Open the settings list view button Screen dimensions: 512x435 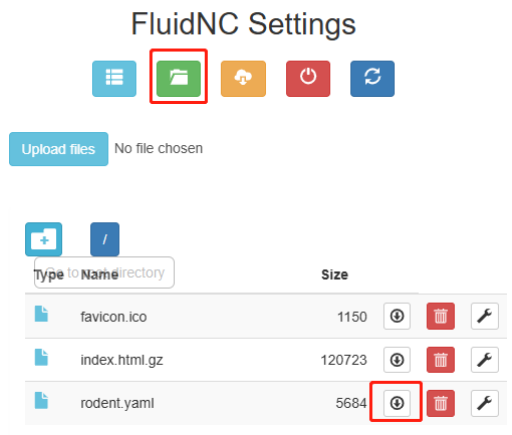coord(114,79)
